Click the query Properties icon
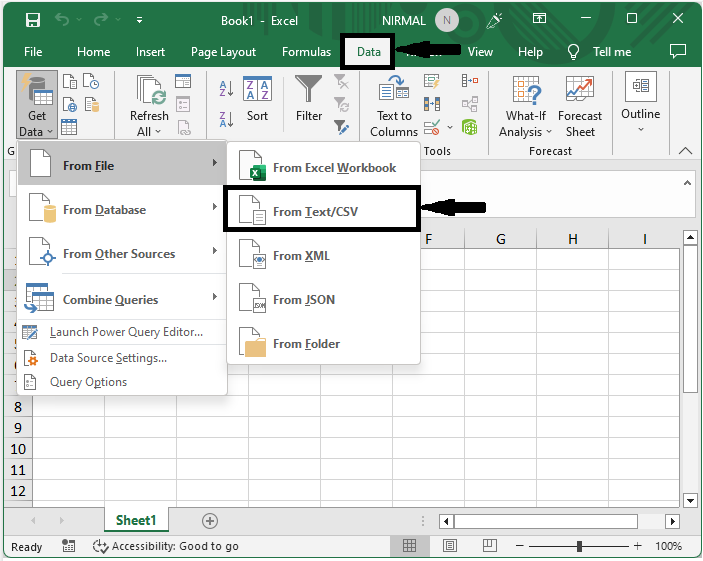 pyautogui.click(x=183, y=104)
